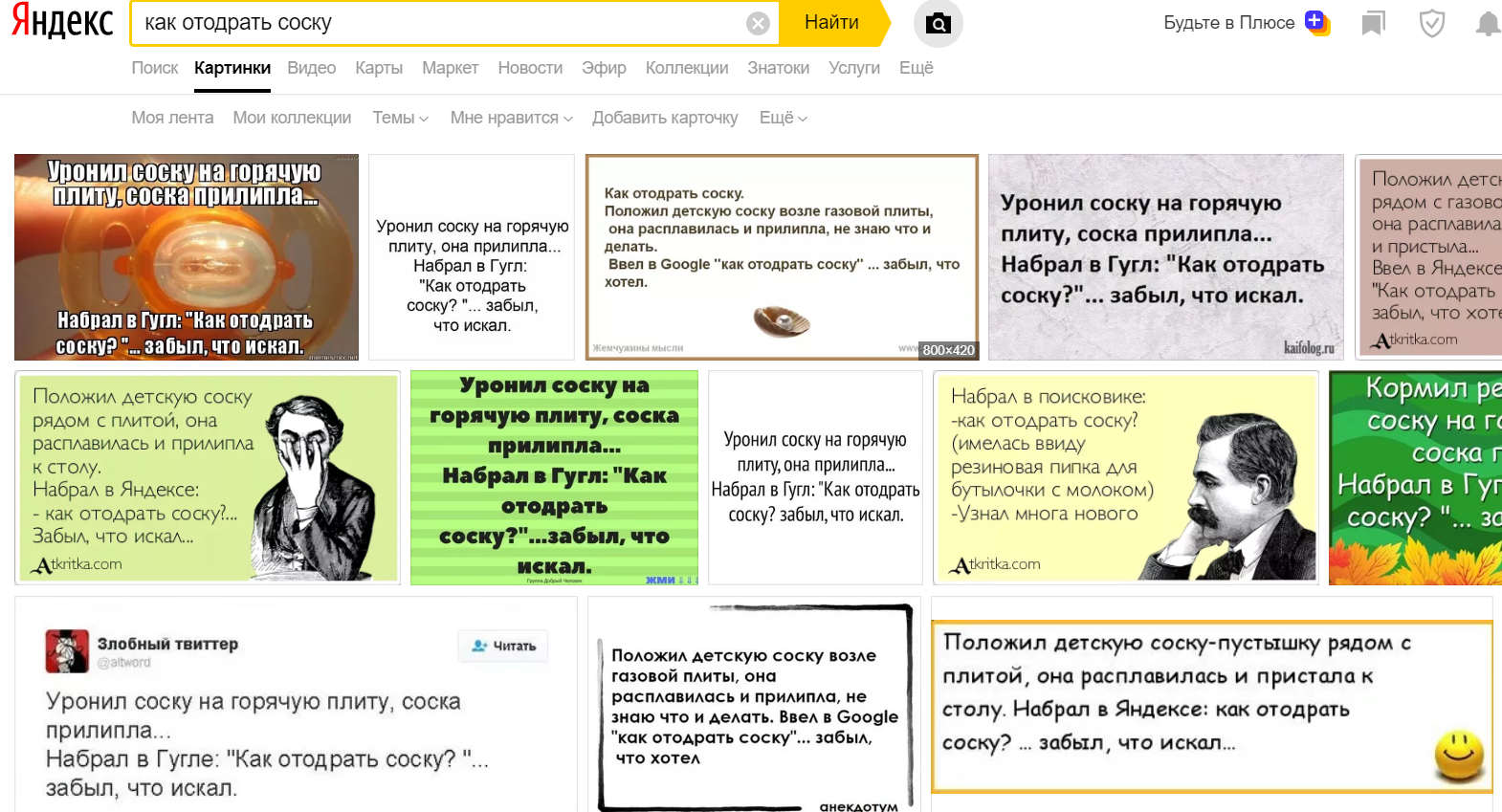Click the shield protection icon
The width and height of the screenshot is (1502, 812).
[x=1431, y=23]
